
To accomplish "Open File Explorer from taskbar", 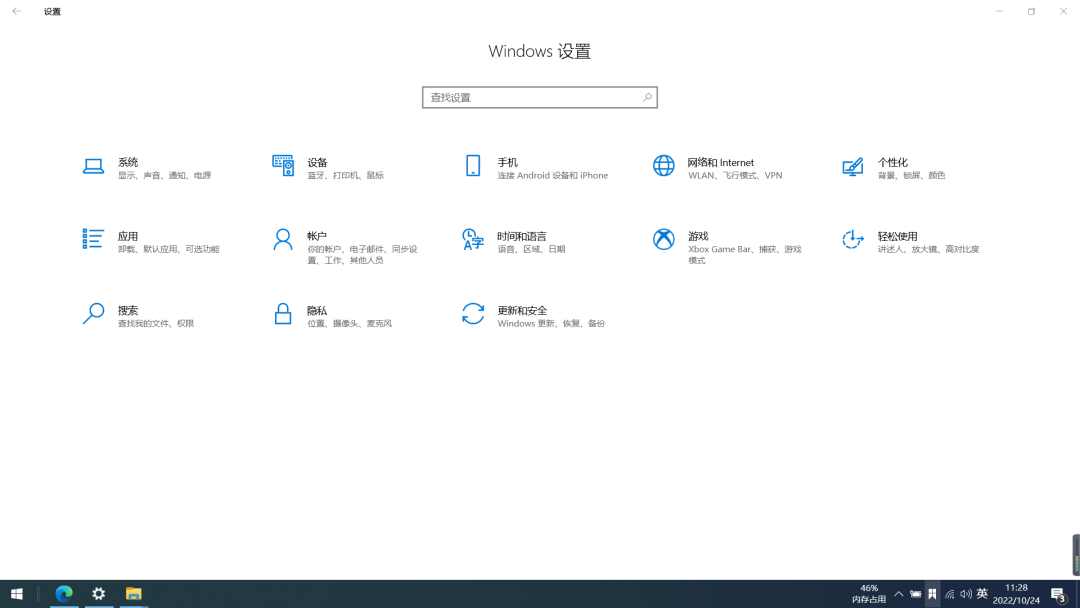I will tap(134, 594).
